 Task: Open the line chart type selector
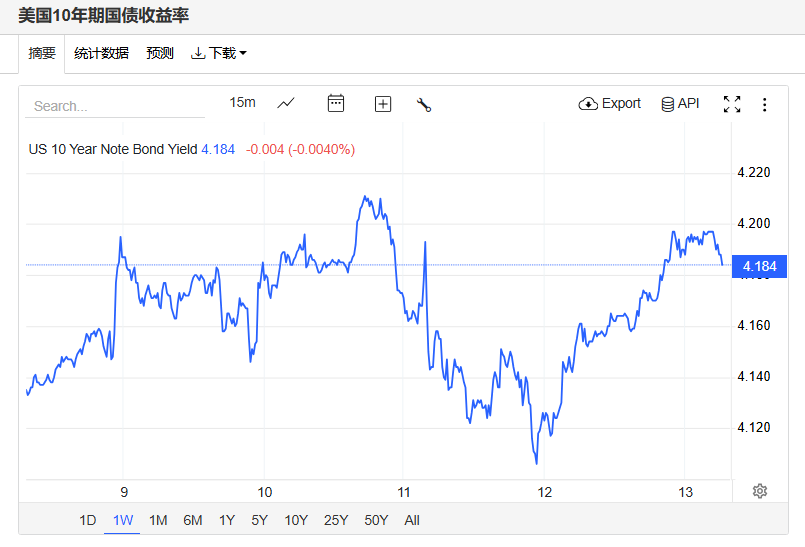tap(286, 103)
